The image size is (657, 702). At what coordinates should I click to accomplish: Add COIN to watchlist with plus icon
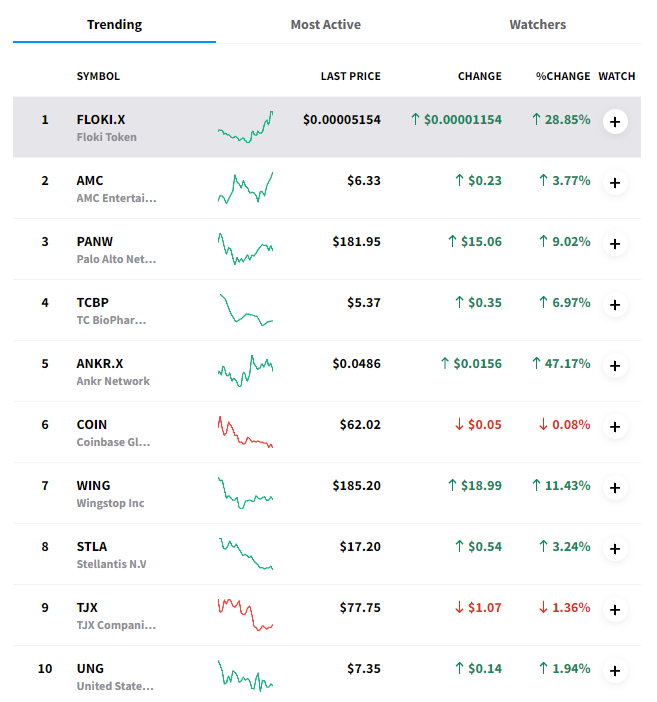point(615,427)
